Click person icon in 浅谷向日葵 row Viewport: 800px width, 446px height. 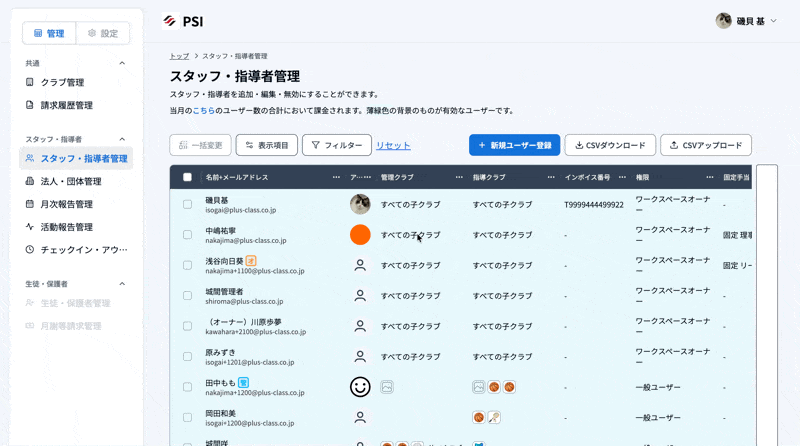point(360,265)
